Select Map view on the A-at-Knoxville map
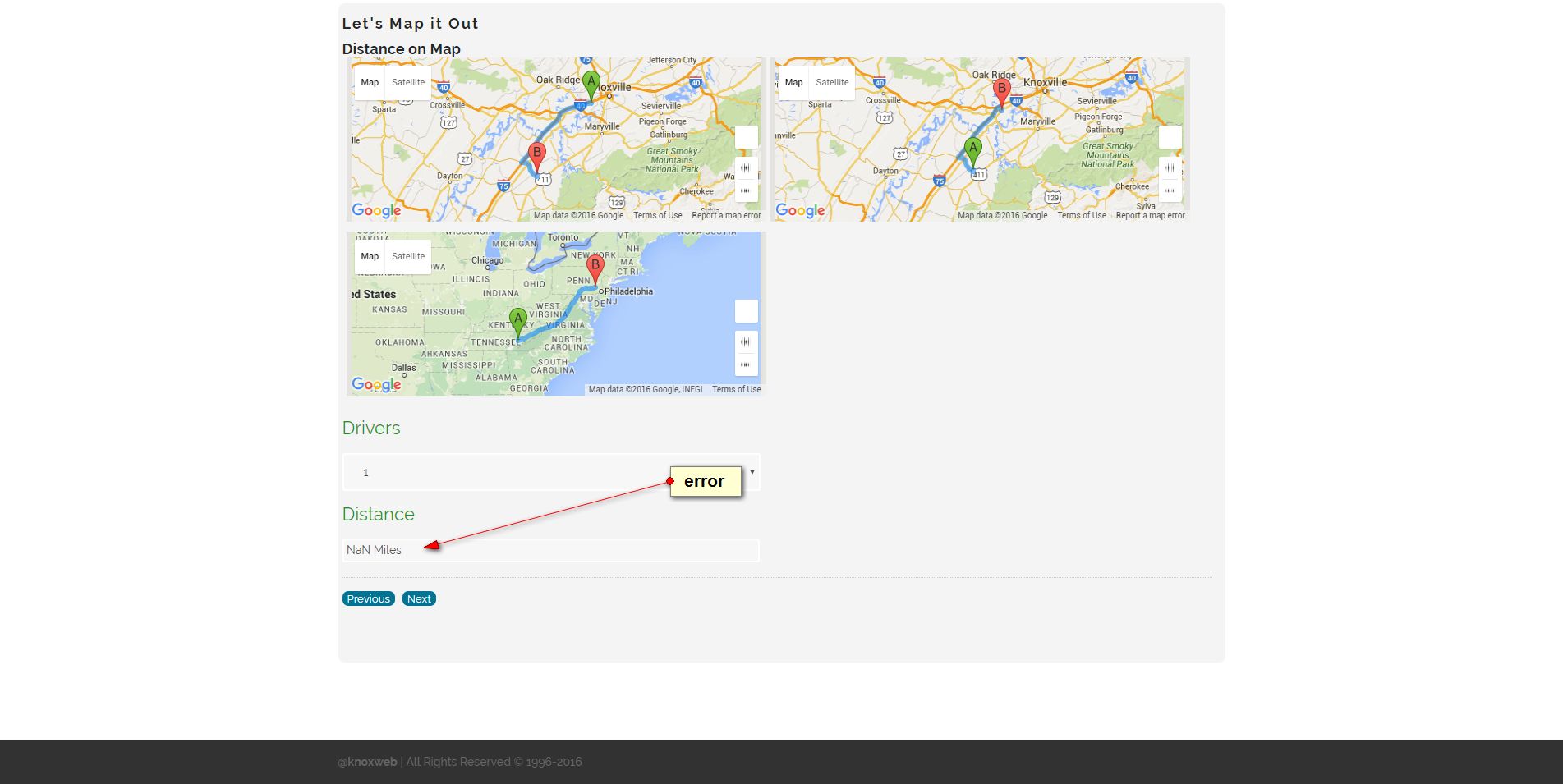 pos(370,82)
